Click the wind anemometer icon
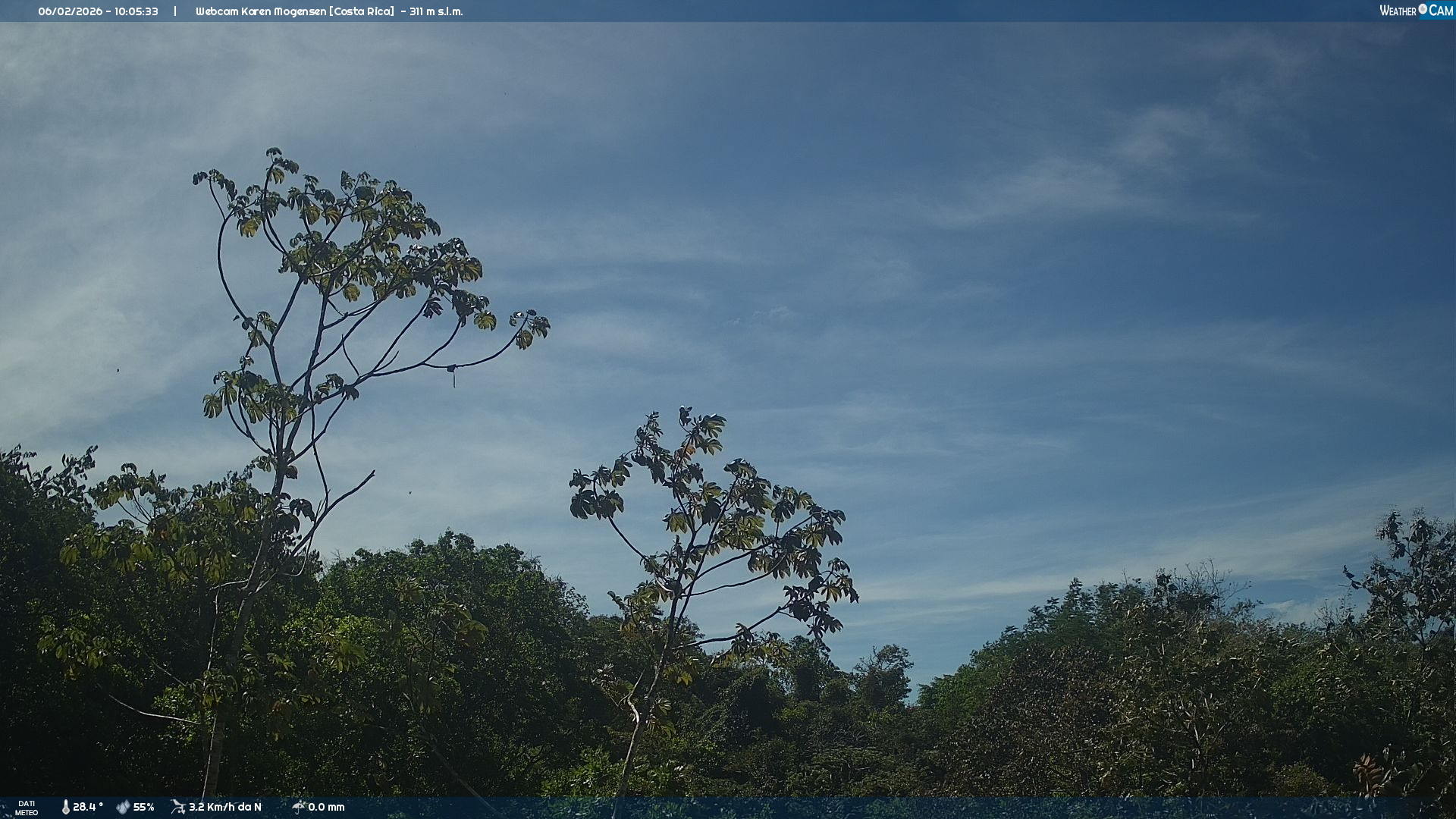 click(178, 807)
